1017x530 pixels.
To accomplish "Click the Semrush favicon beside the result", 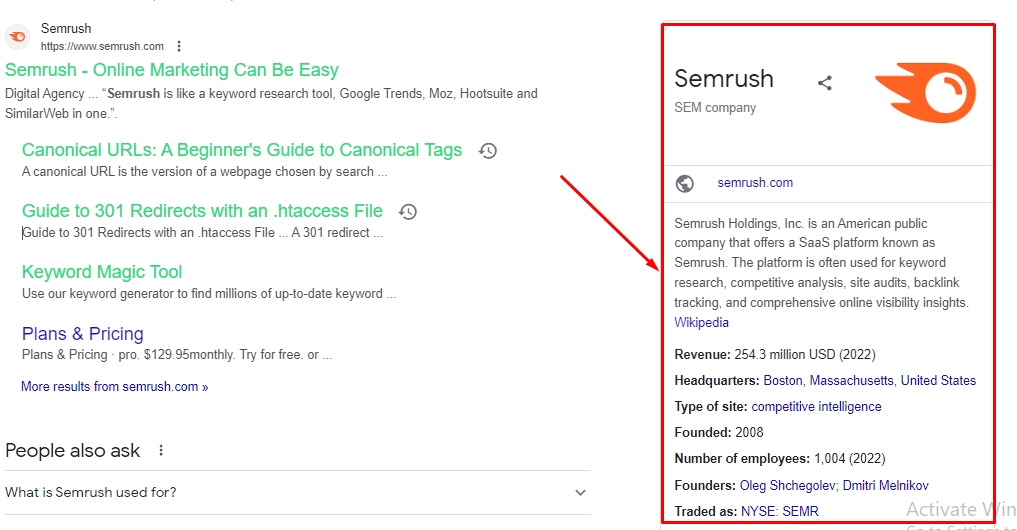I will [x=18, y=37].
